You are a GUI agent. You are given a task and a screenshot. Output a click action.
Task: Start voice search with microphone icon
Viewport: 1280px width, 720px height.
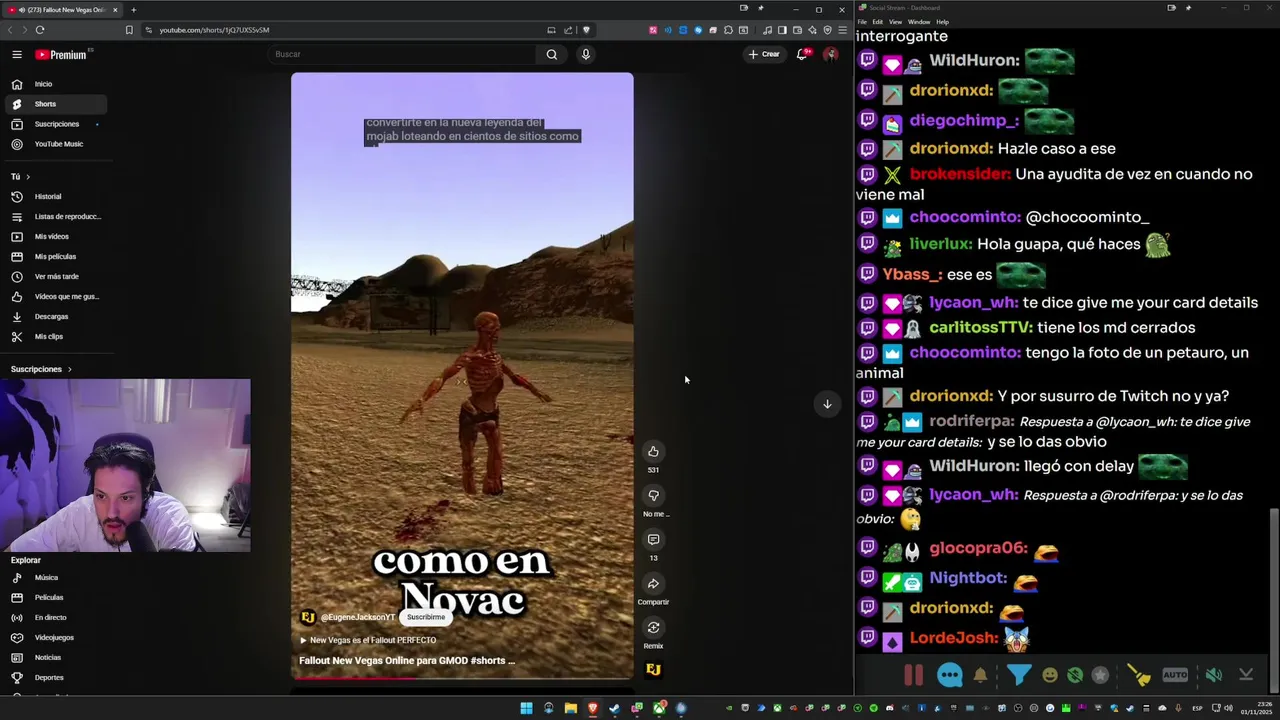click(586, 54)
